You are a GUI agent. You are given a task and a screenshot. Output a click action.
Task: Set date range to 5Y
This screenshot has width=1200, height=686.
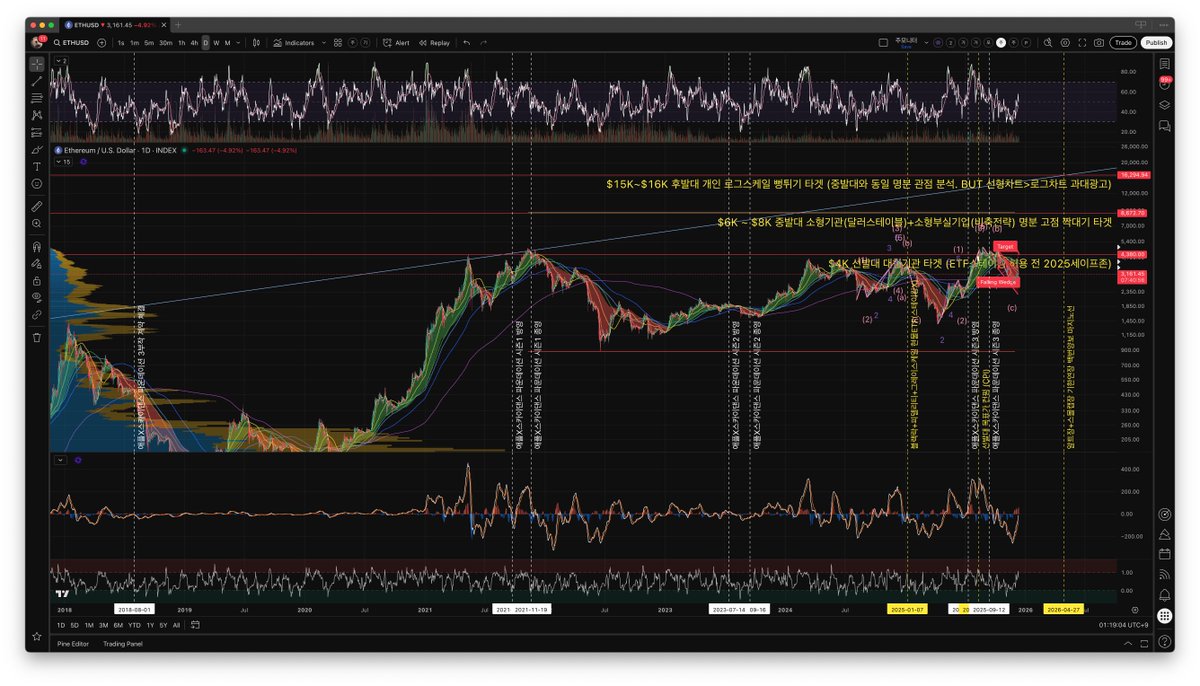pos(163,624)
